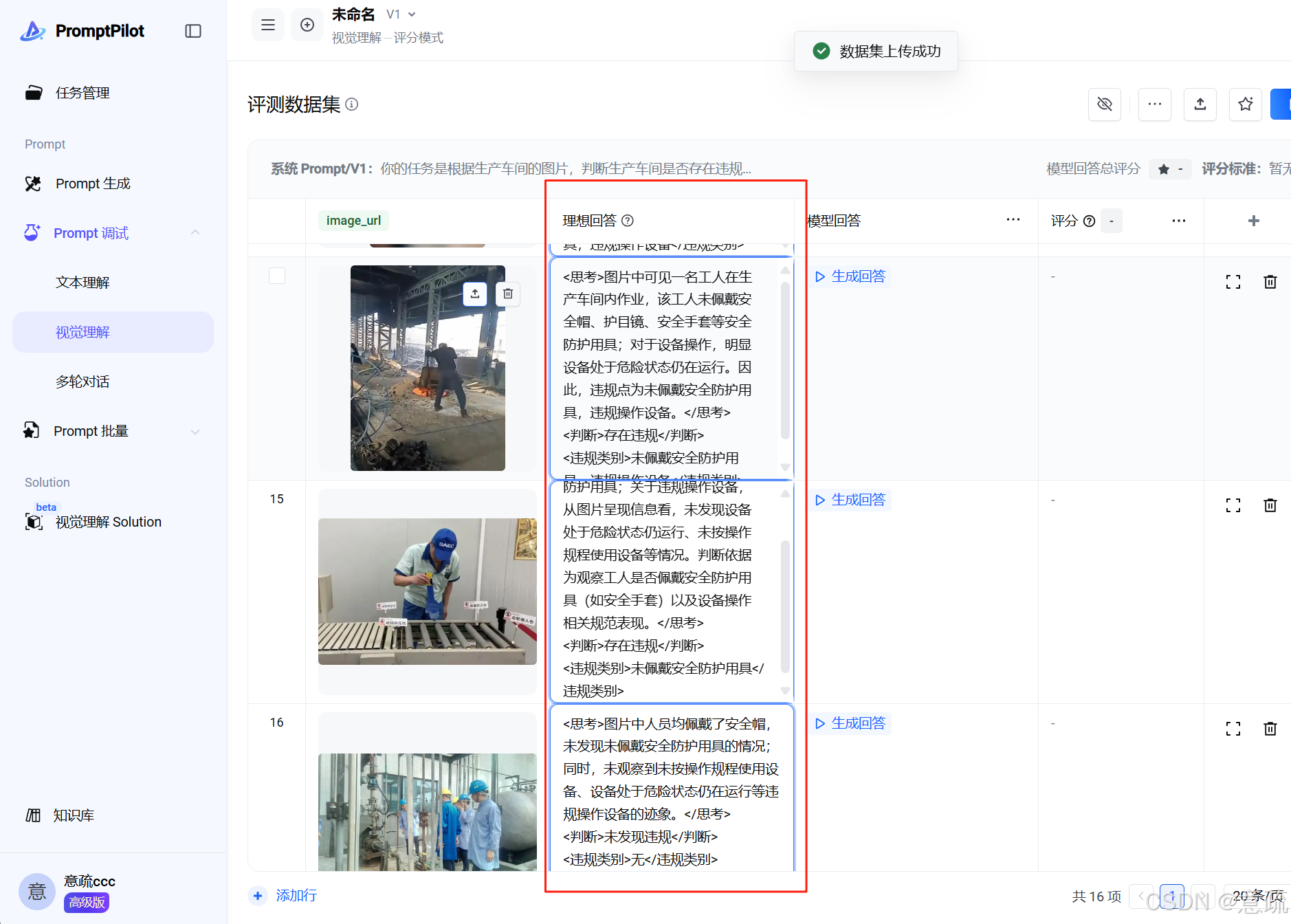Select 视觉理解 menu item
Viewport: 1291px width, 924px height.
tap(113, 332)
